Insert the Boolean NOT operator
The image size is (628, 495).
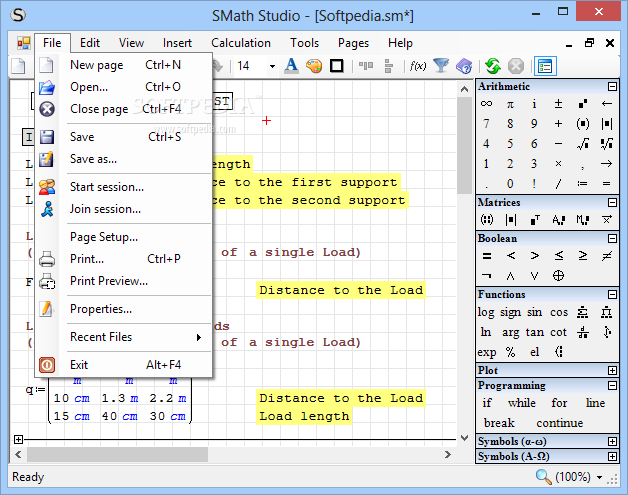coord(486,276)
